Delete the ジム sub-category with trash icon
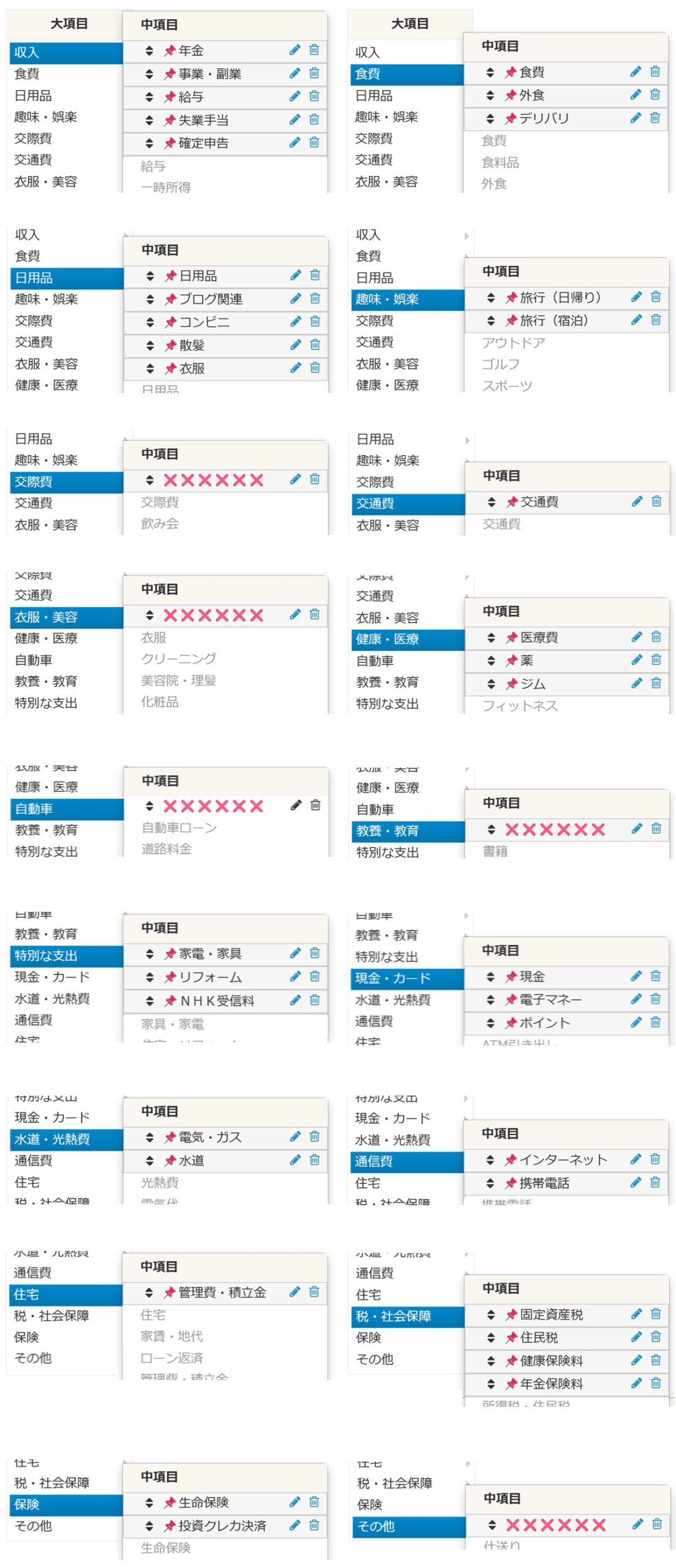Viewport: 676px width, 1568px height. (x=656, y=683)
